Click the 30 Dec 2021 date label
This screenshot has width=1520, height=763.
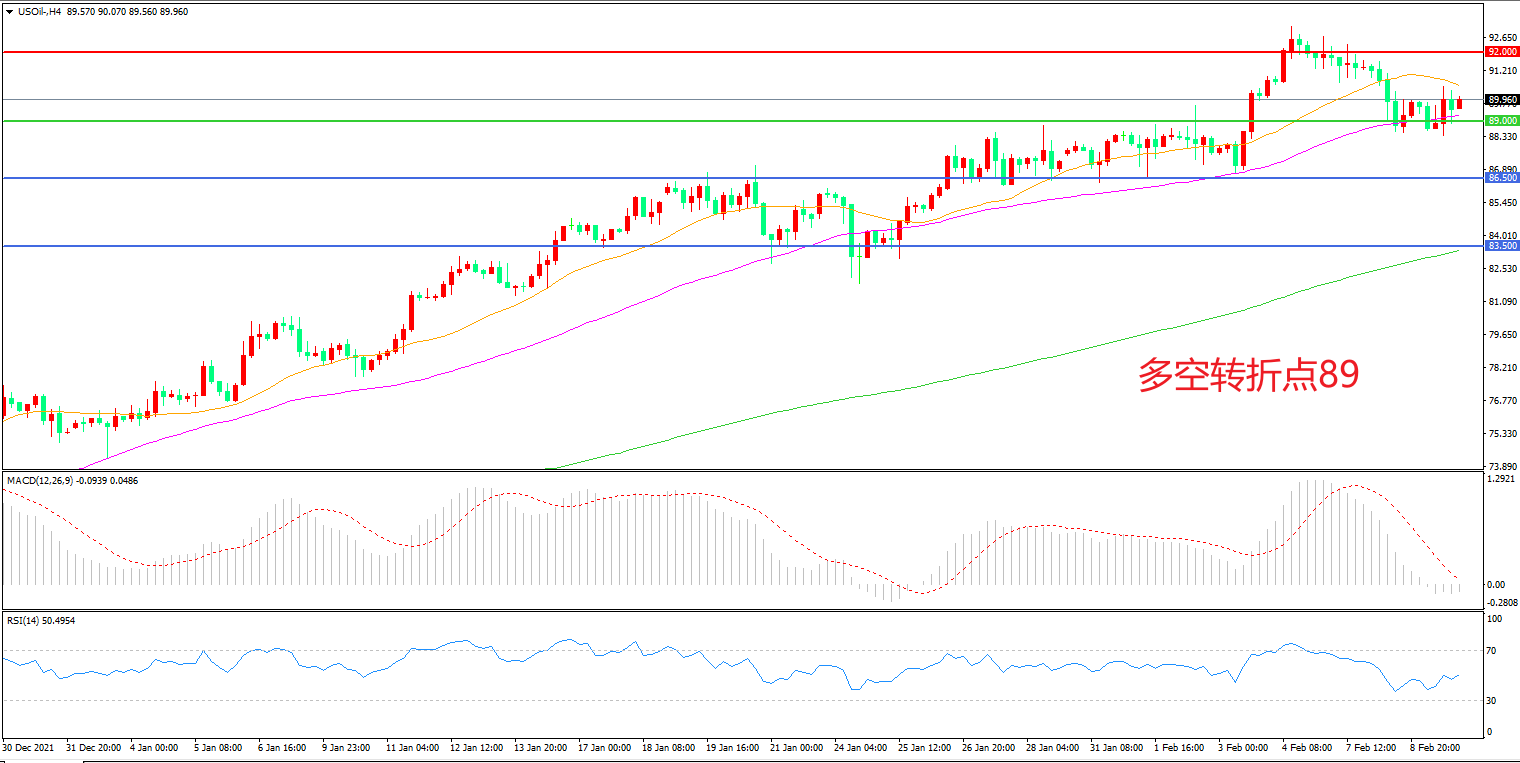29,747
